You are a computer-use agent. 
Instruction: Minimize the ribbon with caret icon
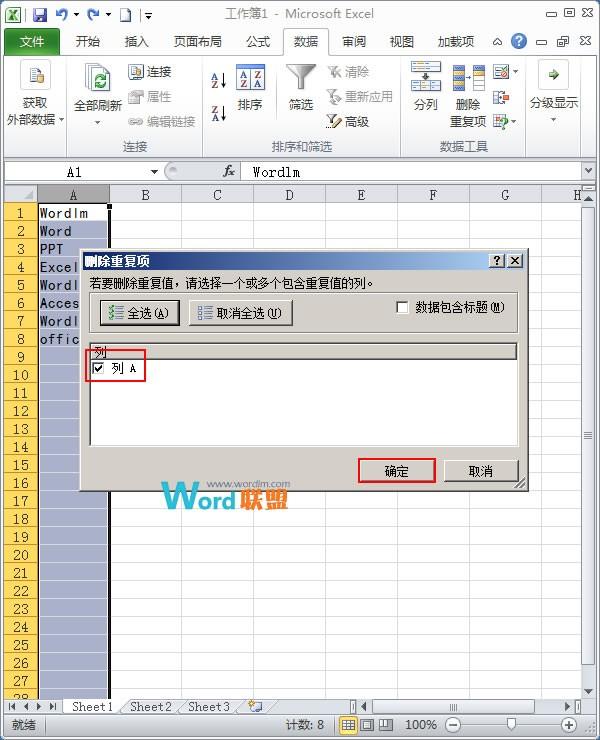tap(497, 42)
